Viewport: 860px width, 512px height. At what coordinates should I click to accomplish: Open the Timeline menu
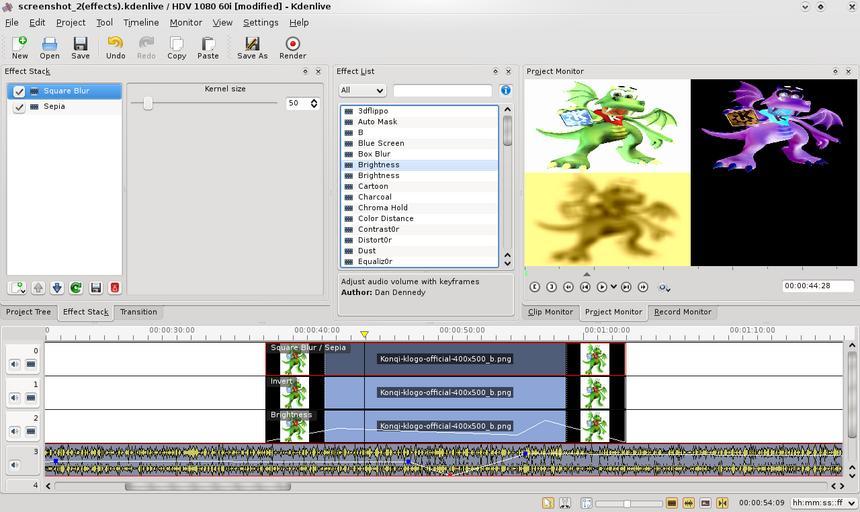[140, 22]
